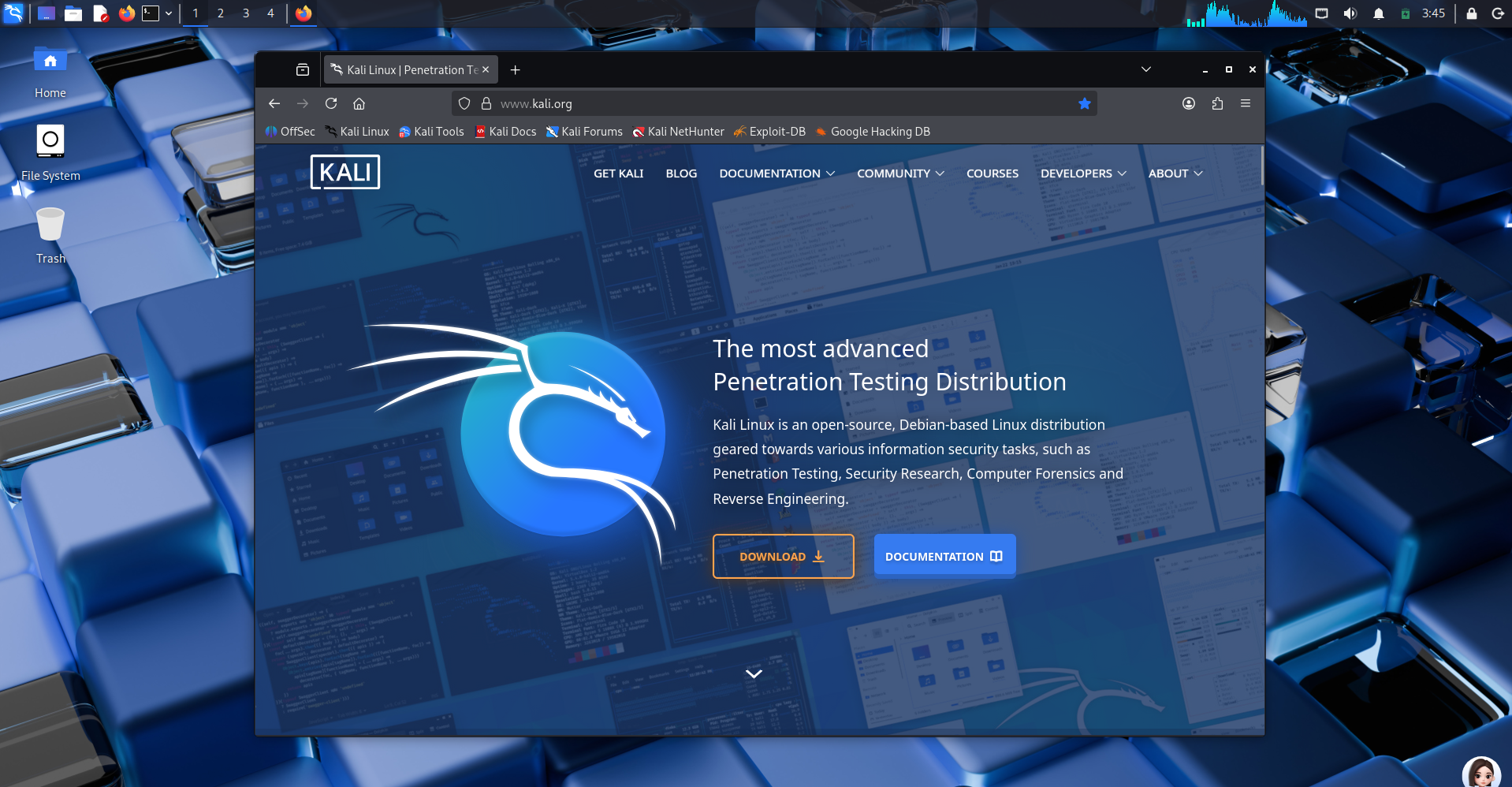Open the OffSec bookmark
1512x787 pixels.
click(x=290, y=132)
